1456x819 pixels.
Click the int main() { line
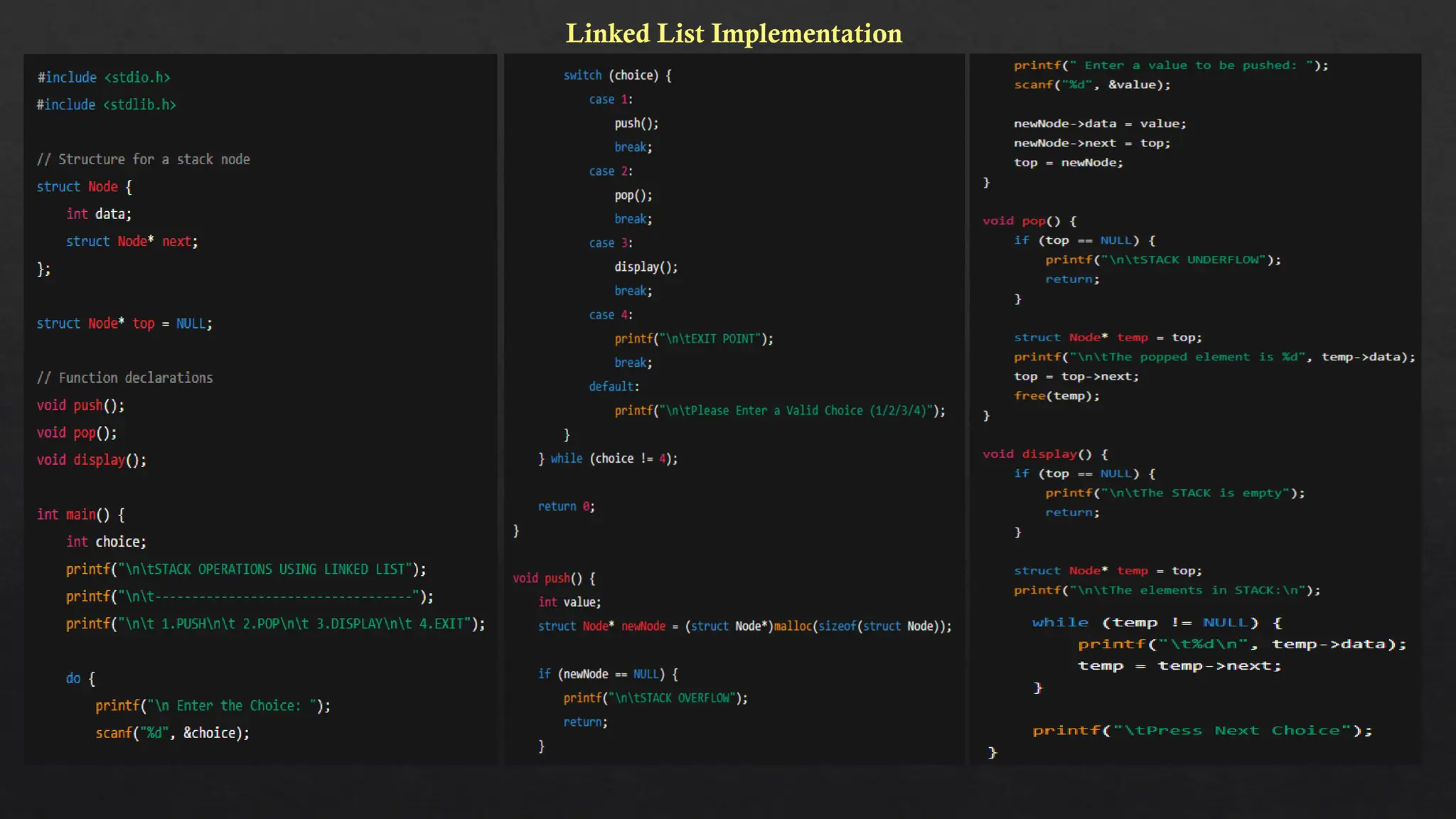tap(81, 515)
